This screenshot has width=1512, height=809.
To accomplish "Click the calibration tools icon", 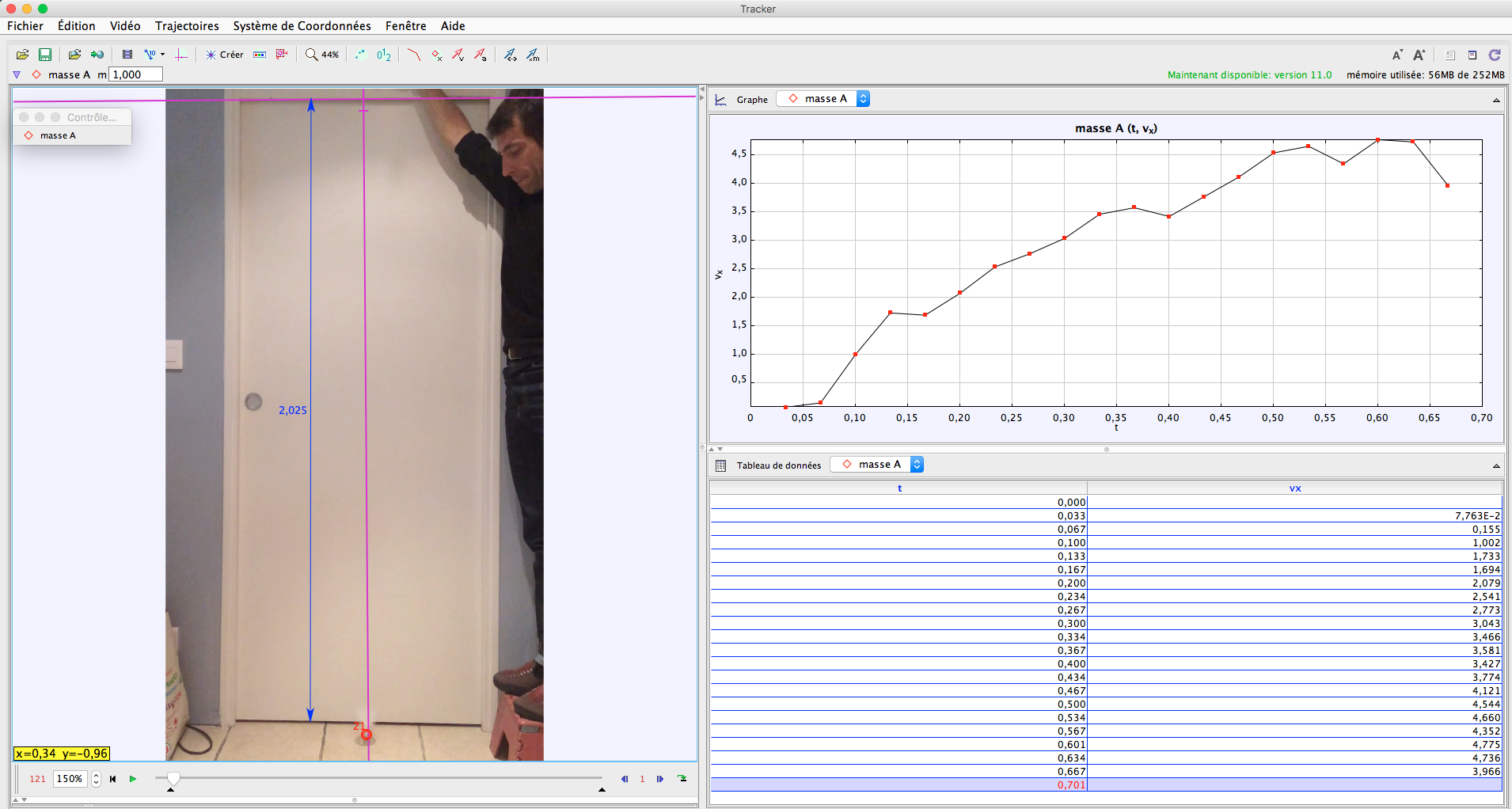I will click(154, 55).
